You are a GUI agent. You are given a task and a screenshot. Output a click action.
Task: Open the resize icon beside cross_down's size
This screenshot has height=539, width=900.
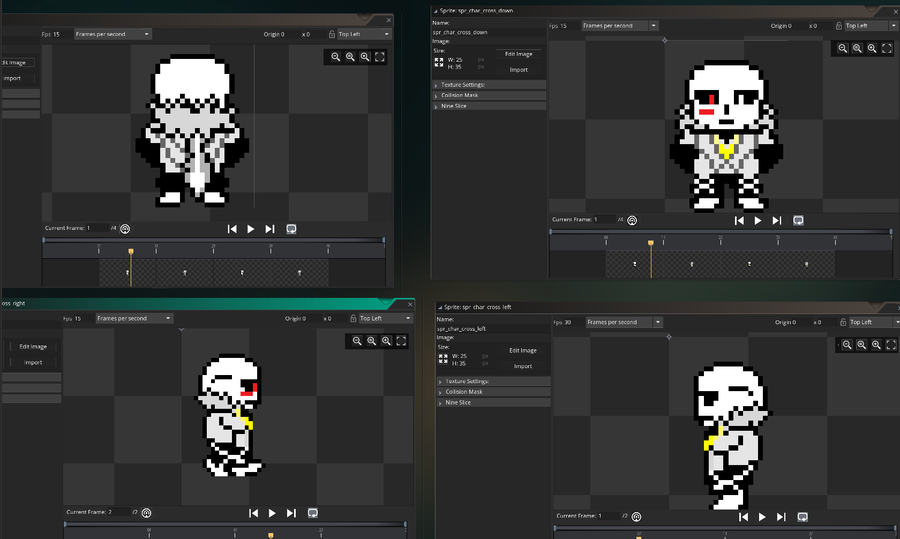(439, 62)
